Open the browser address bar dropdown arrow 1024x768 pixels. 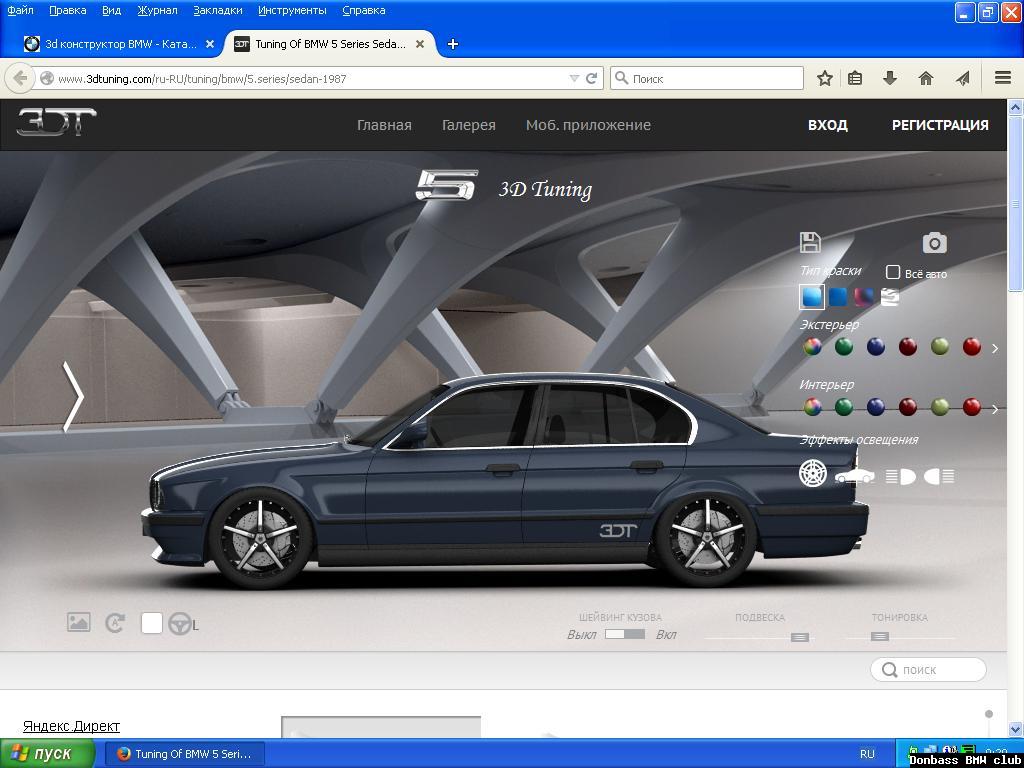574,77
